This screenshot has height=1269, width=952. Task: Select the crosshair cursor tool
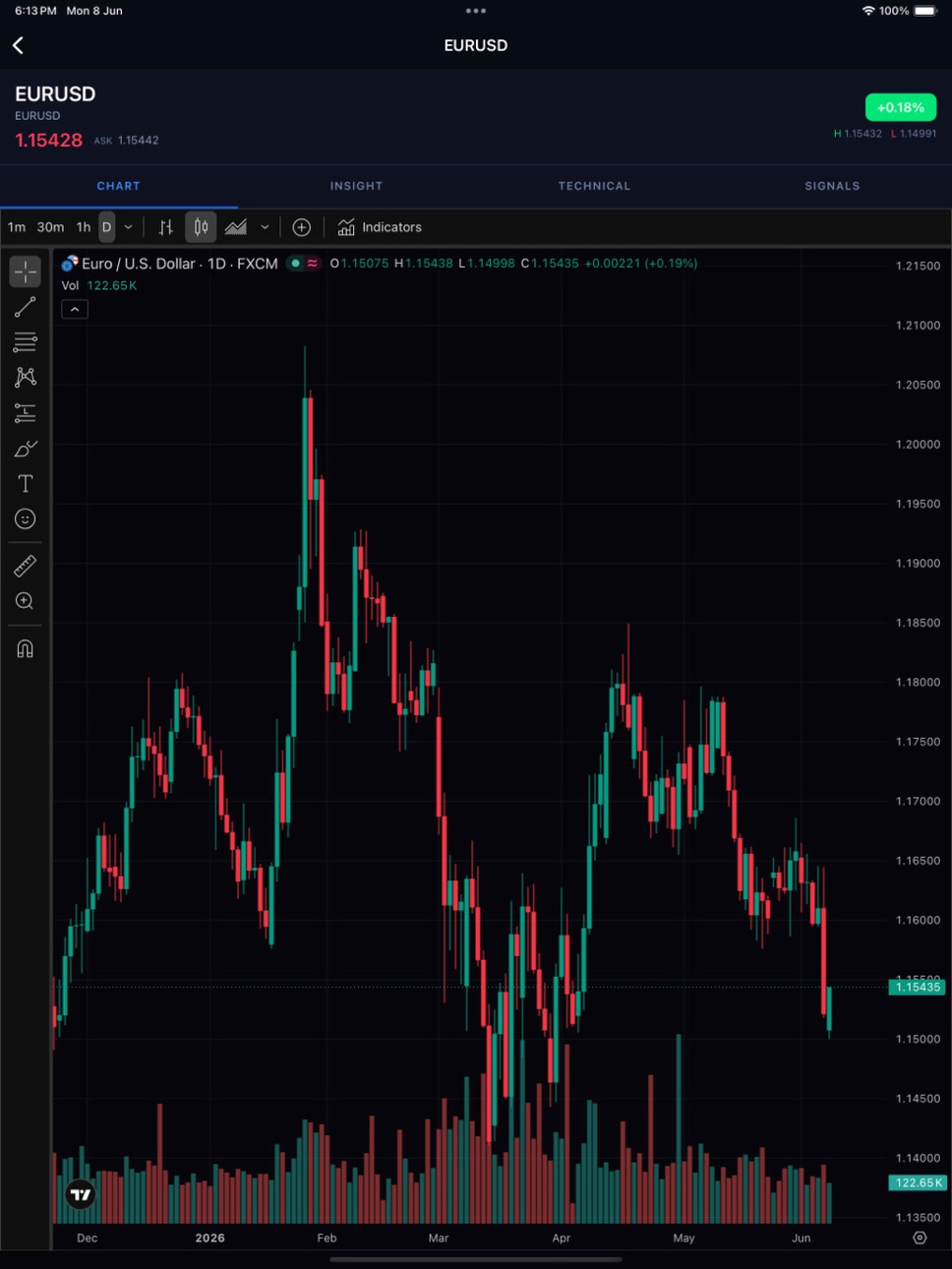tap(25, 272)
